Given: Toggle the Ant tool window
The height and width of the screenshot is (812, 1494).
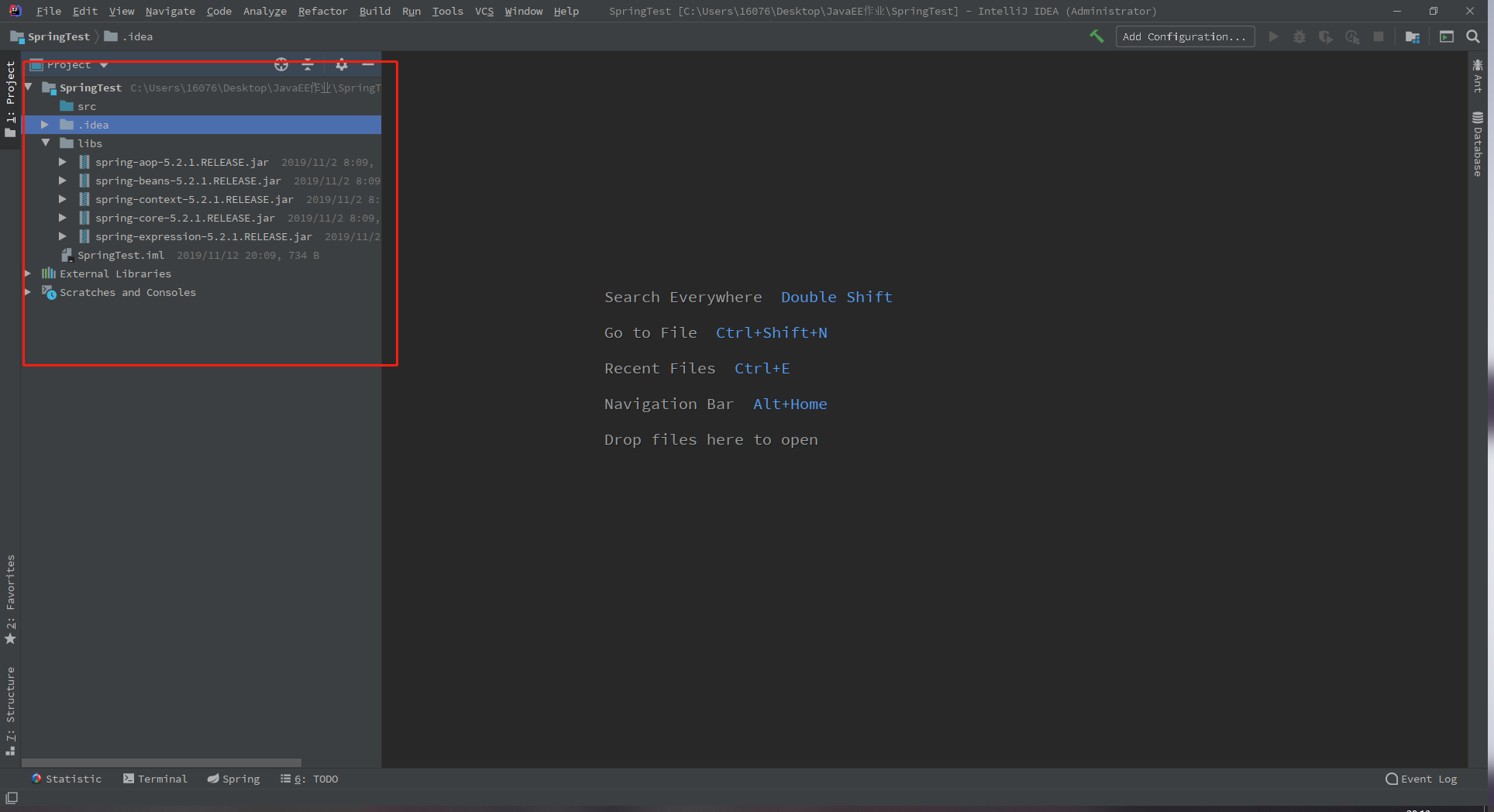Looking at the screenshot, I should pyautogui.click(x=1478, y=76).
